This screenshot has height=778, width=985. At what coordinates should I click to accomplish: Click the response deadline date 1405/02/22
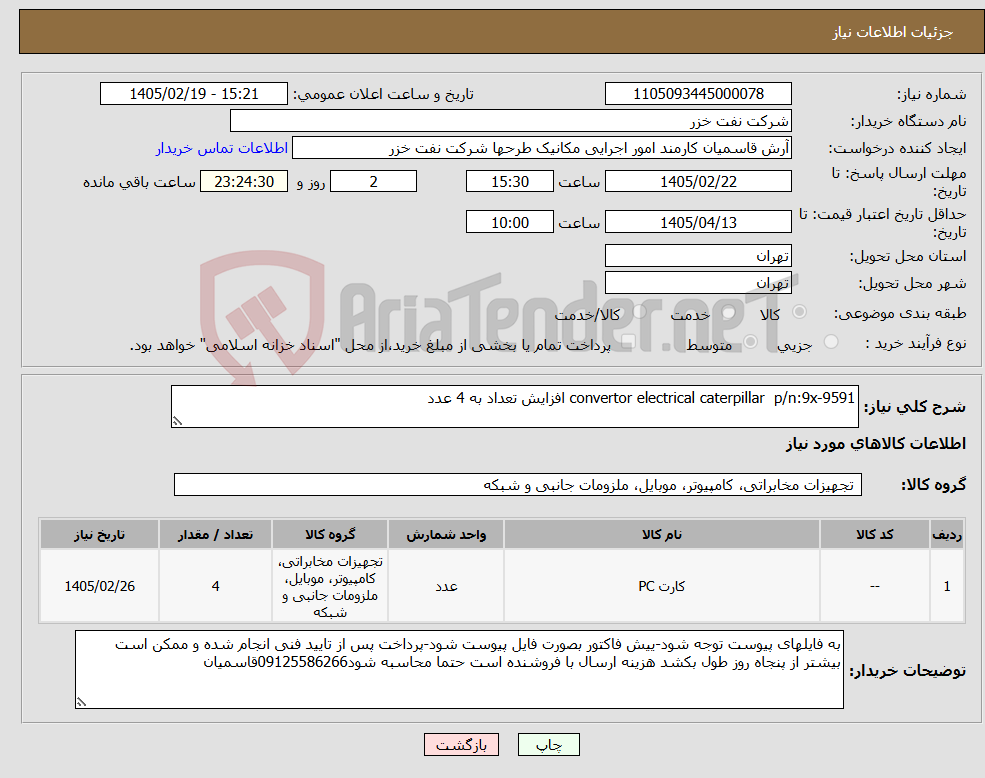pyautogui.click(x=698, y=182)
